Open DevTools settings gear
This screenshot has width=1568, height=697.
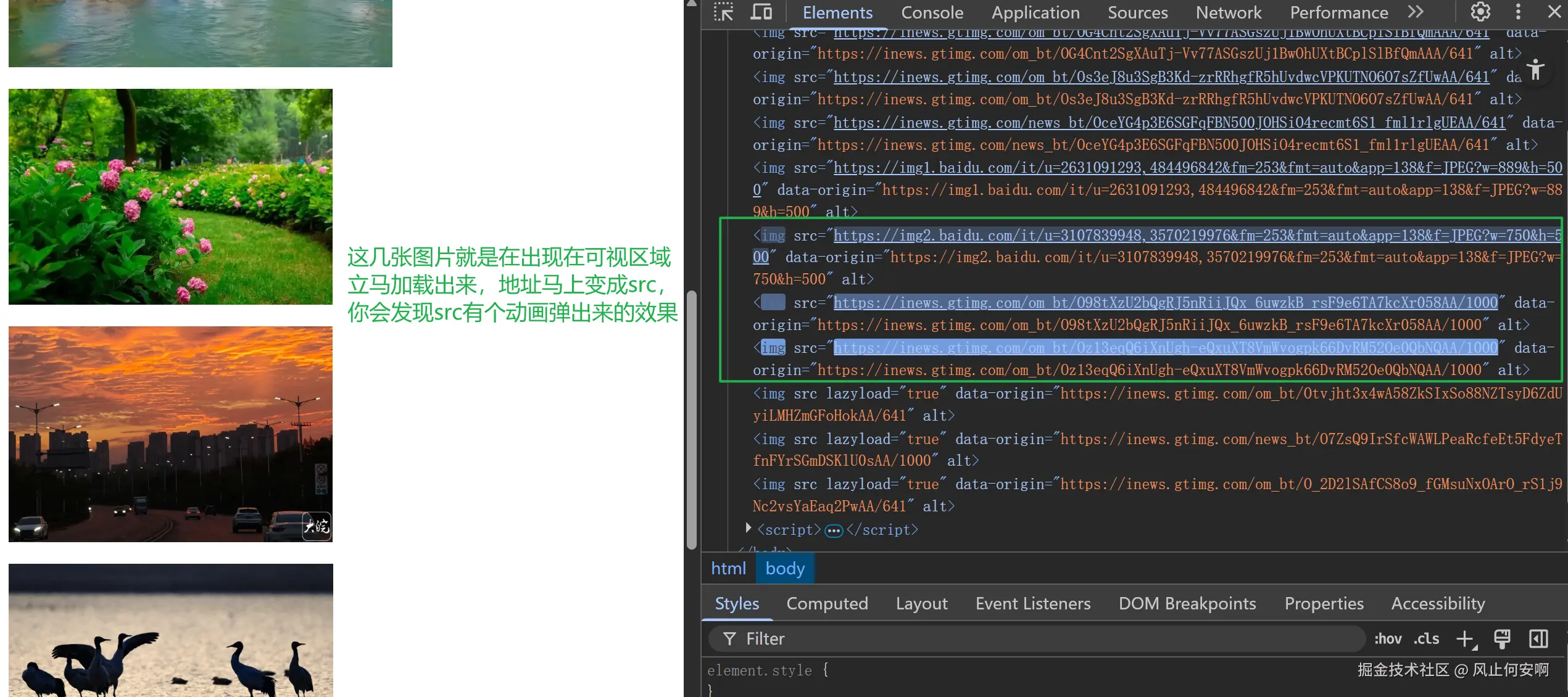coord(1480,12)
